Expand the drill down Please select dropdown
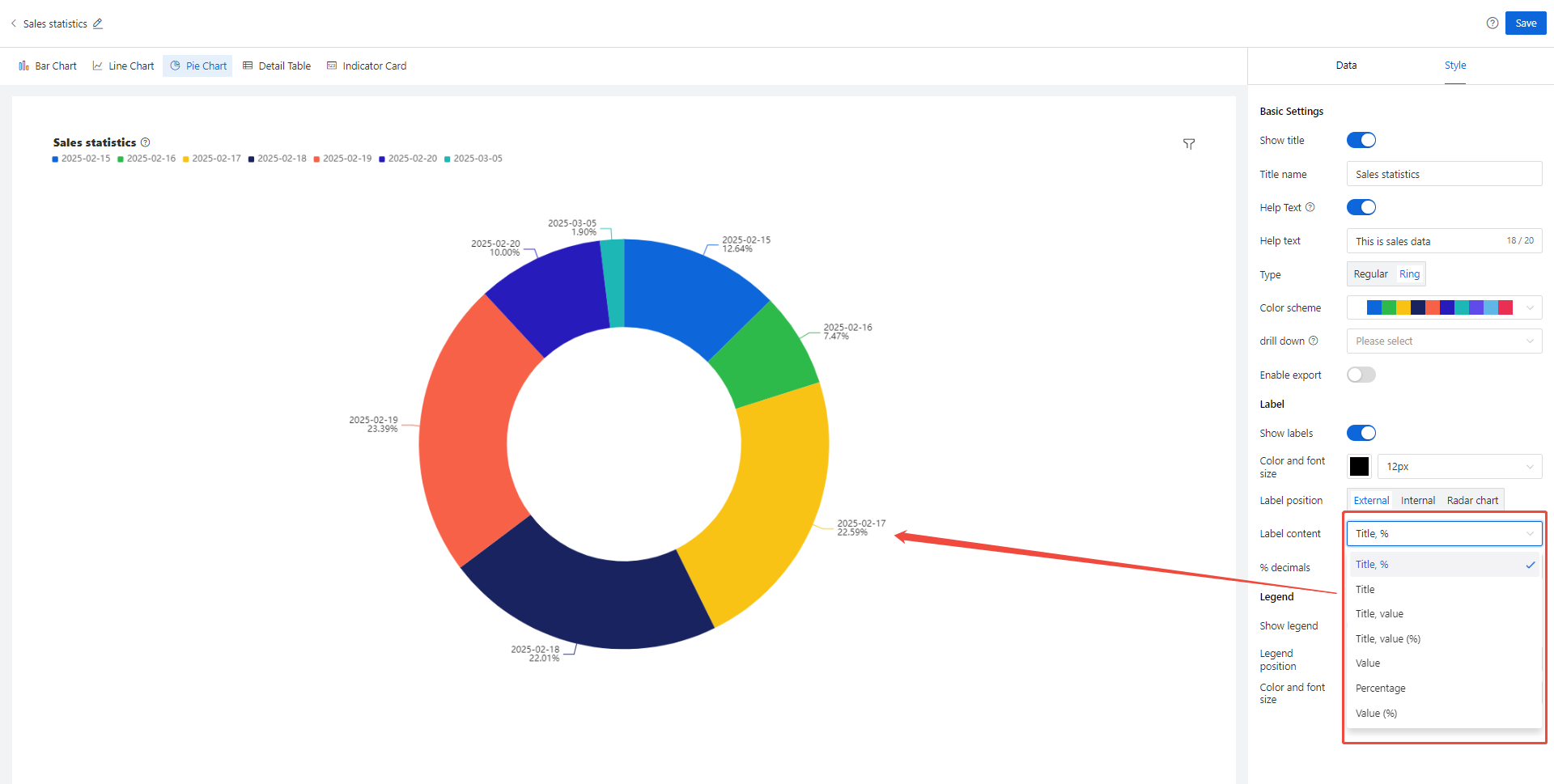1554x784 pixels. coord(1445,341)
